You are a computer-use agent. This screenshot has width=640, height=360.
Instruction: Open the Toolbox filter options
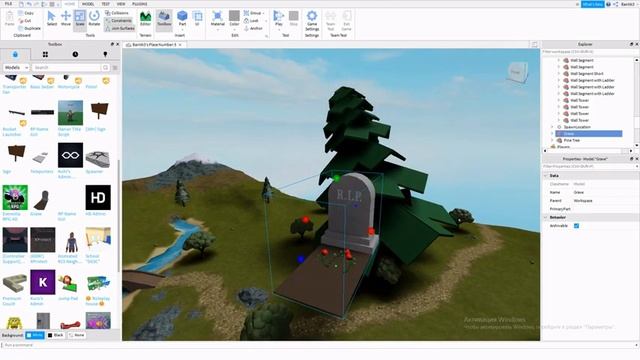115,67
